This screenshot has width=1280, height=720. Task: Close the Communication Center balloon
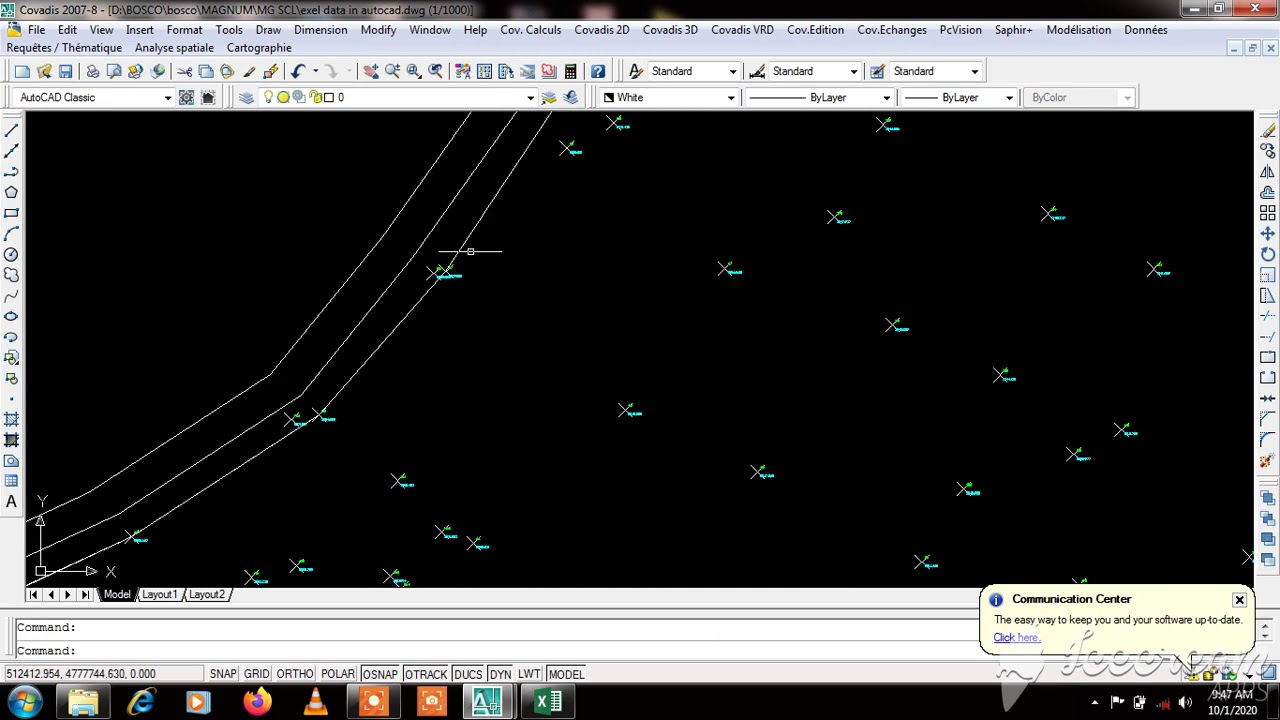coord(1239,599)
